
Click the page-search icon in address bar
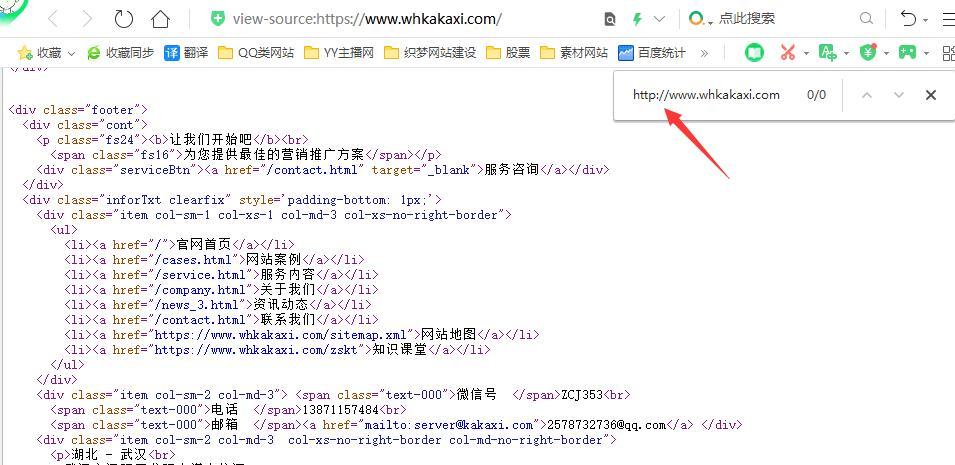(x=610, y=20)
